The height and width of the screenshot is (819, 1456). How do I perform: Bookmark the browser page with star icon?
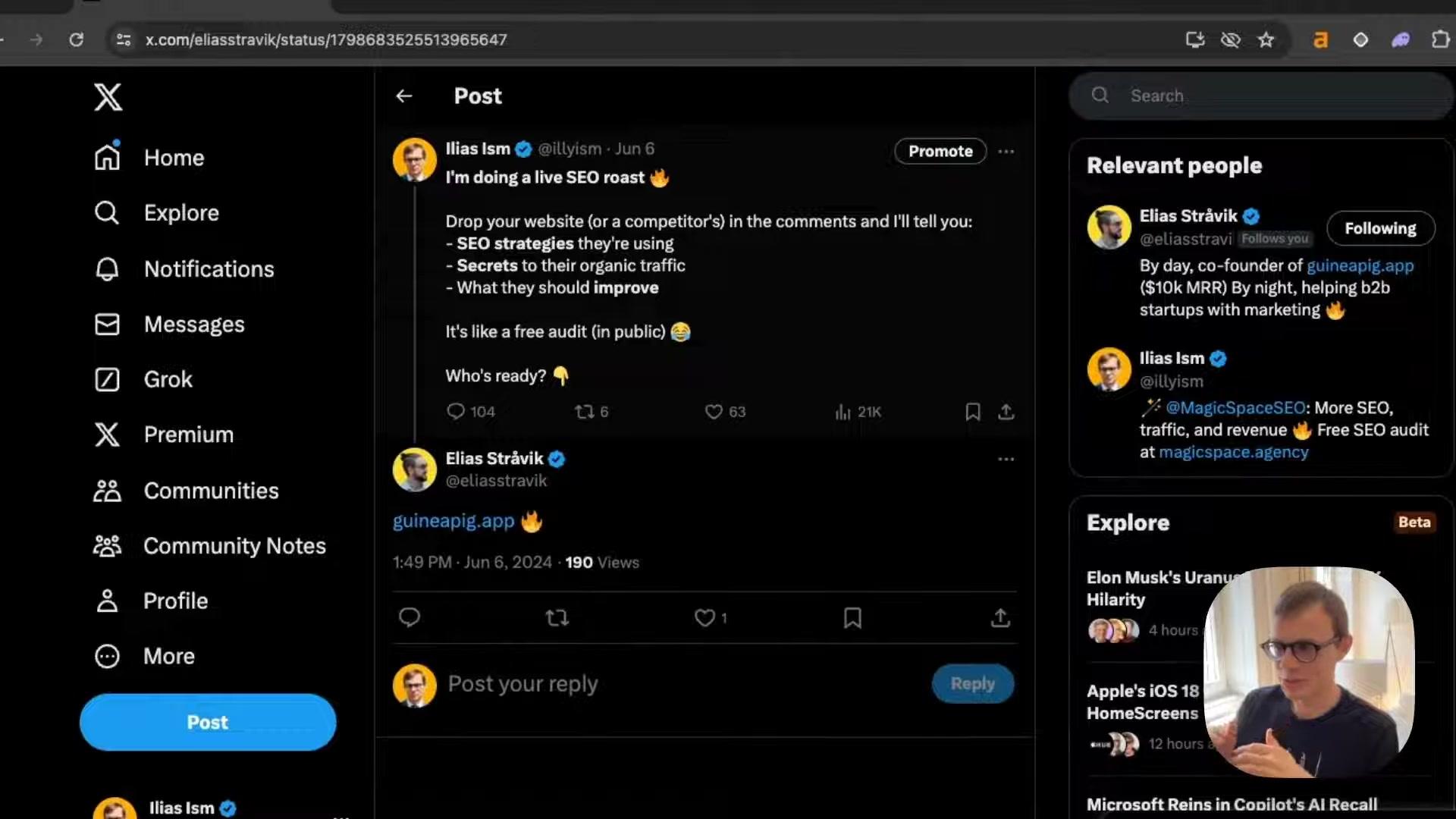coord(1266,39)
